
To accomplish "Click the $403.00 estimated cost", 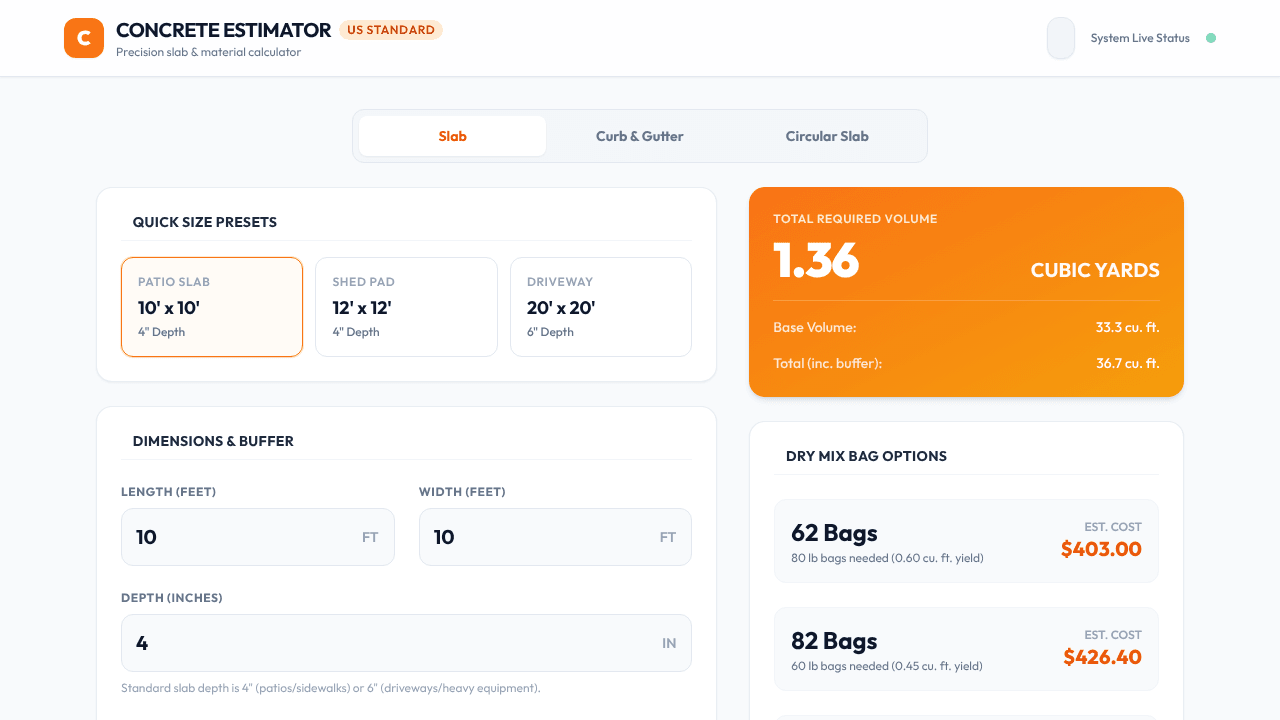I will click(1101, 548).
